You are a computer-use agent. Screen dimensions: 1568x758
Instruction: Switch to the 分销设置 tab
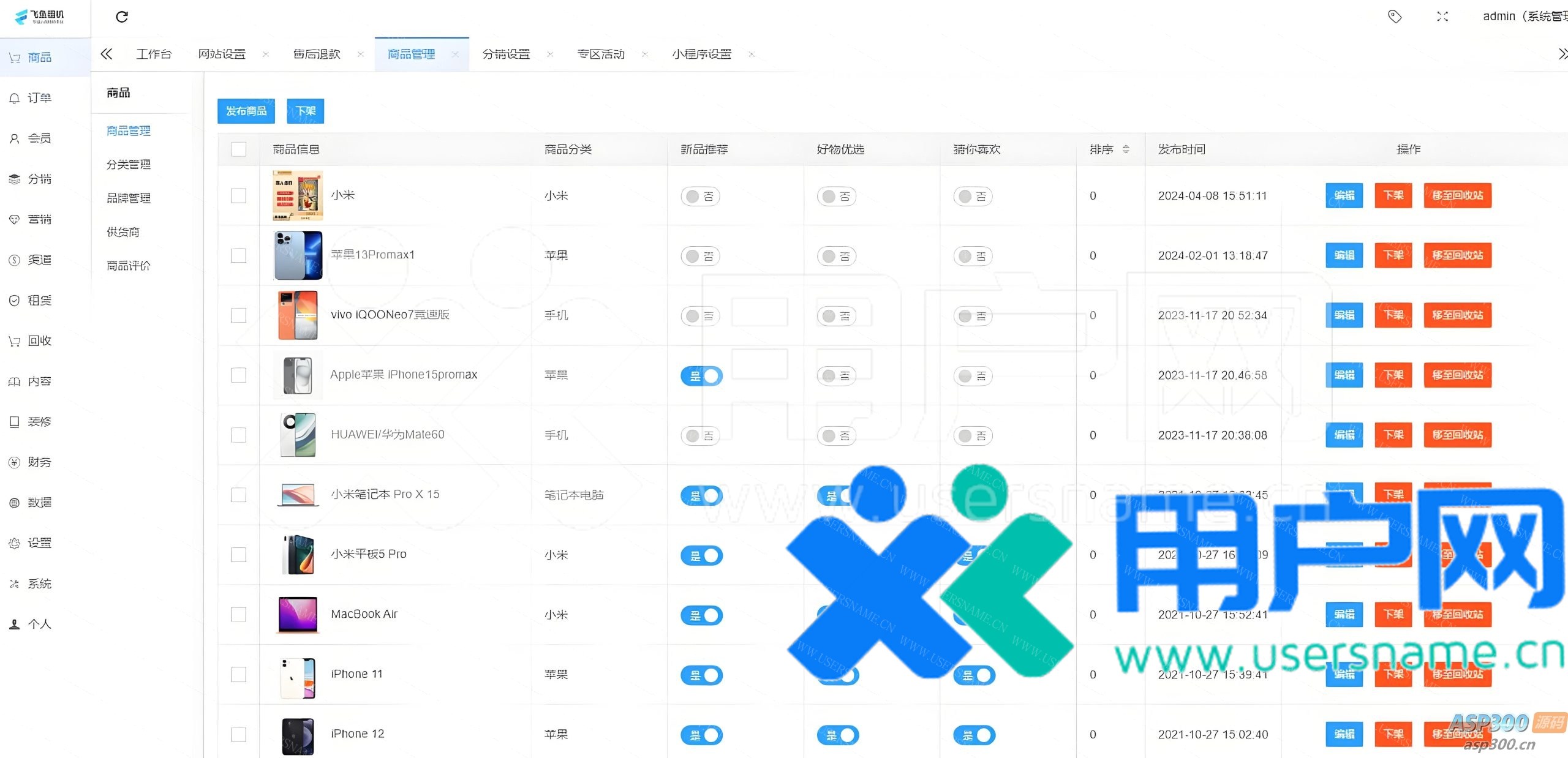pos(506,54)
